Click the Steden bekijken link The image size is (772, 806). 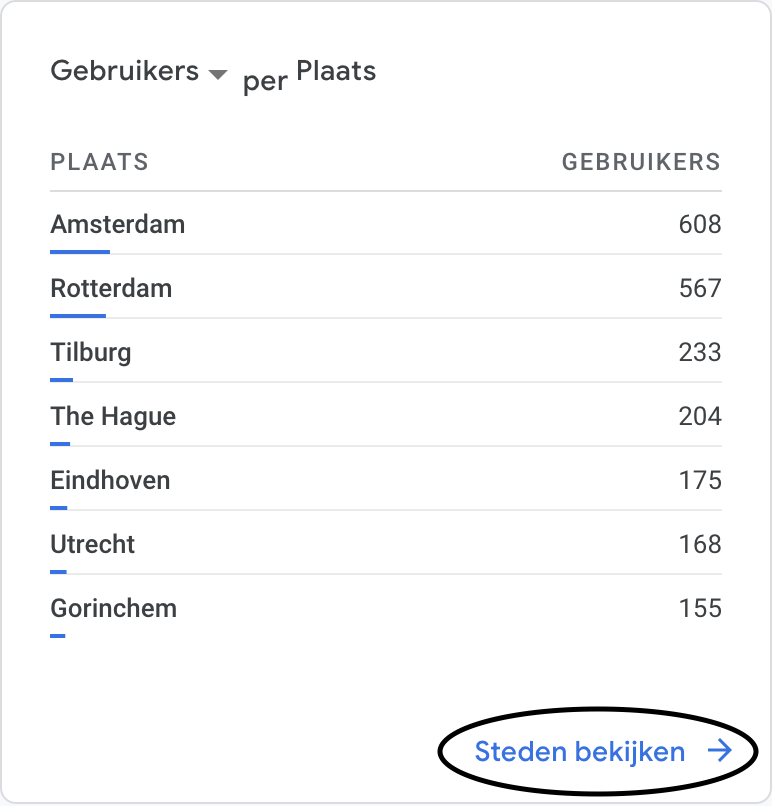(580, 752)
